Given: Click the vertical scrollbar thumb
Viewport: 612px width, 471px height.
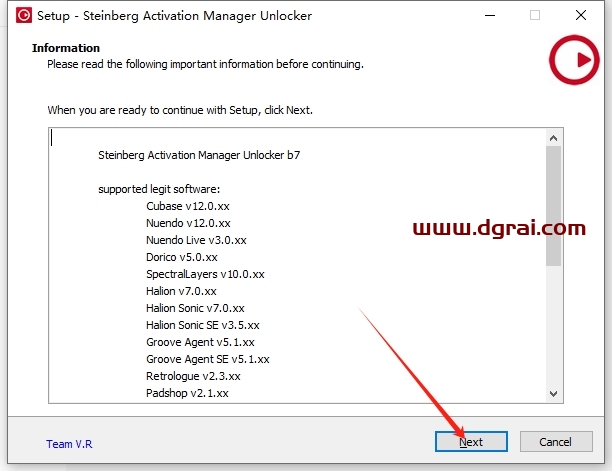Looking at the screenshot, I should 553,206.
